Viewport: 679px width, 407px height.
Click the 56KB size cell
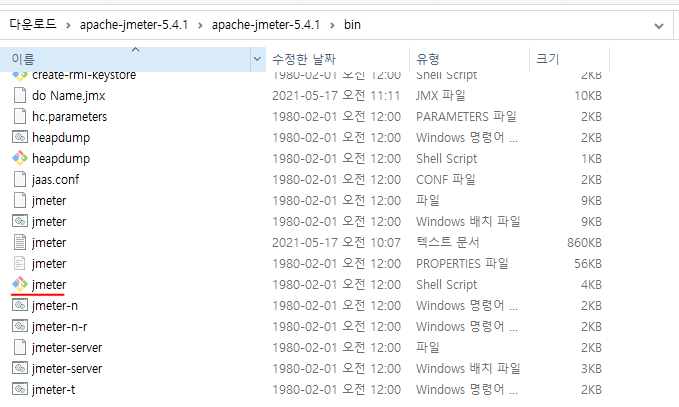588,263
